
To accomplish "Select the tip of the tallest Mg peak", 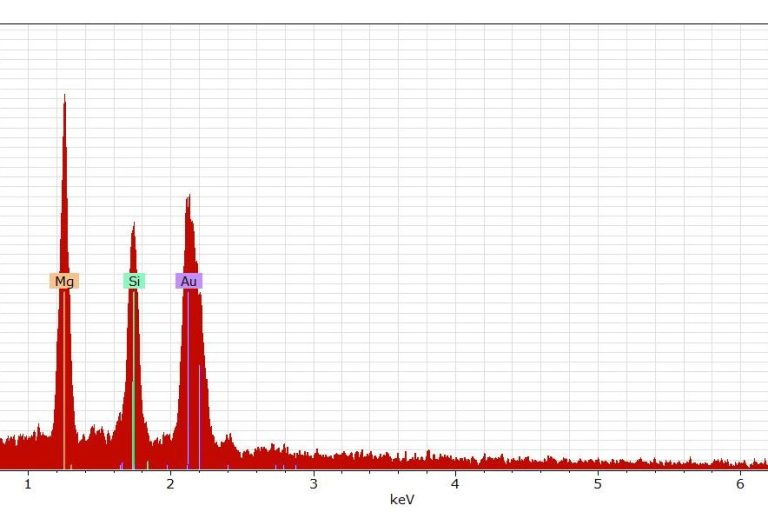I will pyautogui.click(x=65, y=97).
